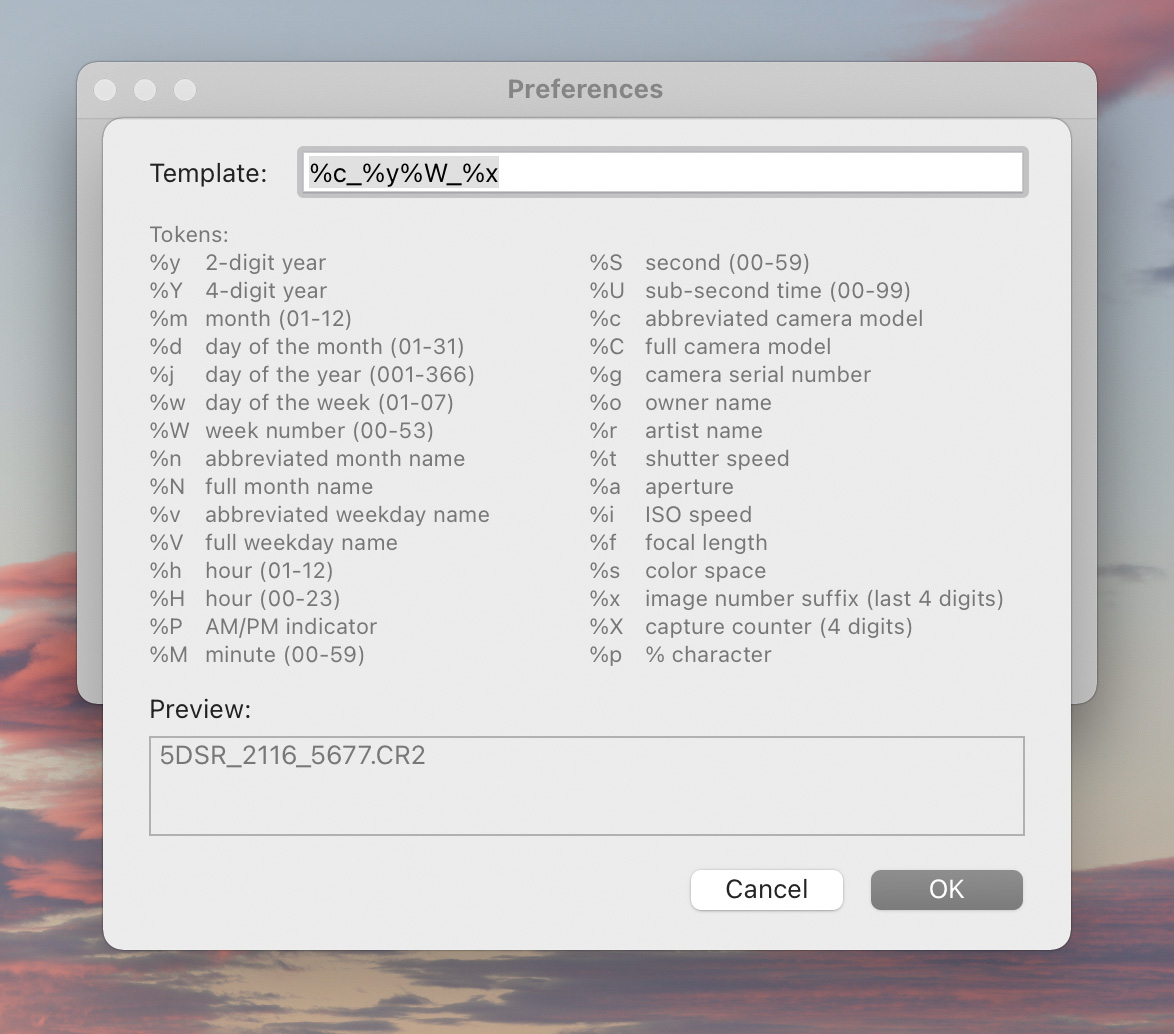The height and width of the screenshot is (1034, 1174).
Task: Click 'abbreviated month name' text
Action: pos(335,458)
